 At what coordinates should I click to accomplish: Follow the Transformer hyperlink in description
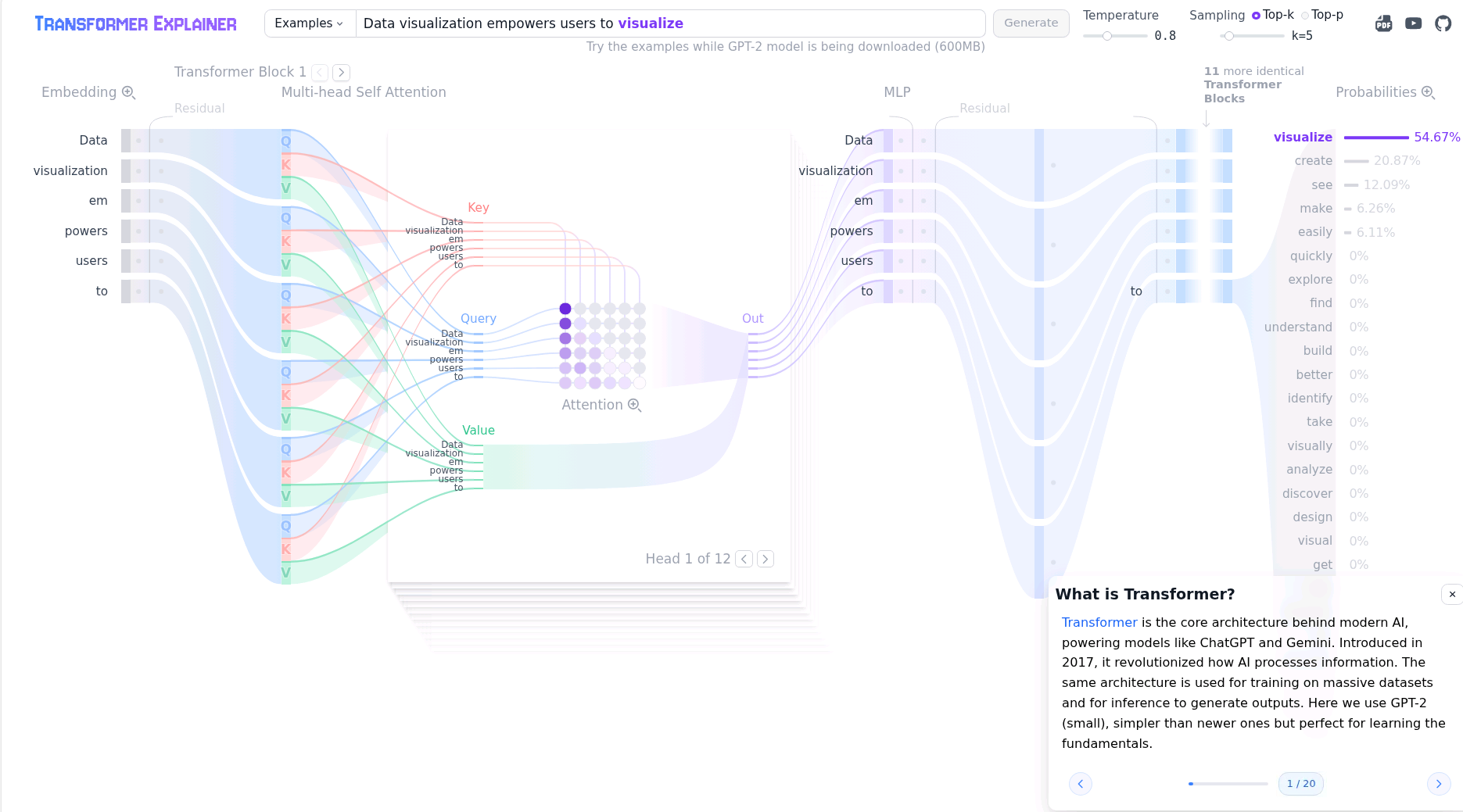1099,622
